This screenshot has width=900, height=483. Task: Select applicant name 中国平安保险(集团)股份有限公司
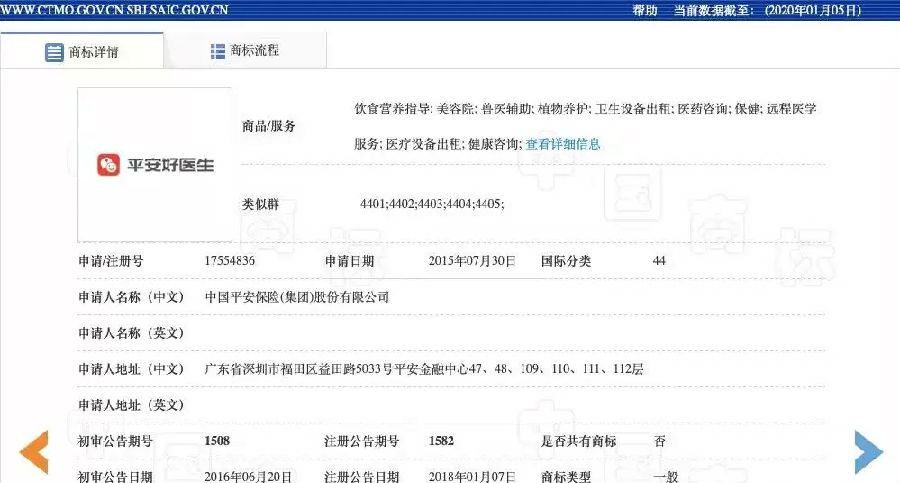pos(297,297)
